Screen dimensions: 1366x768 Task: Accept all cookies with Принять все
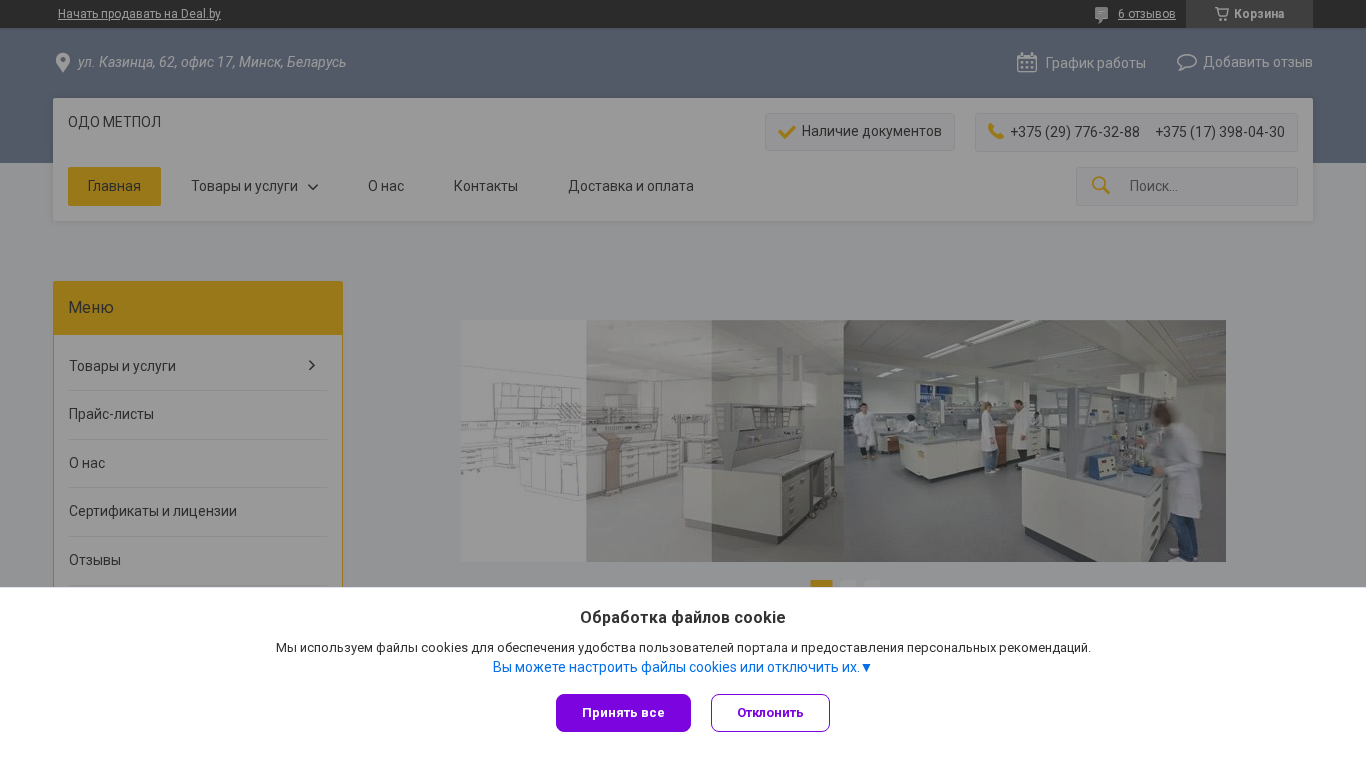pyautogui.click(x=623, y=713)
